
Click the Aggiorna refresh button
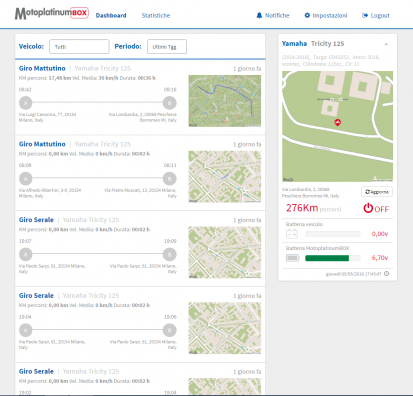377,192
